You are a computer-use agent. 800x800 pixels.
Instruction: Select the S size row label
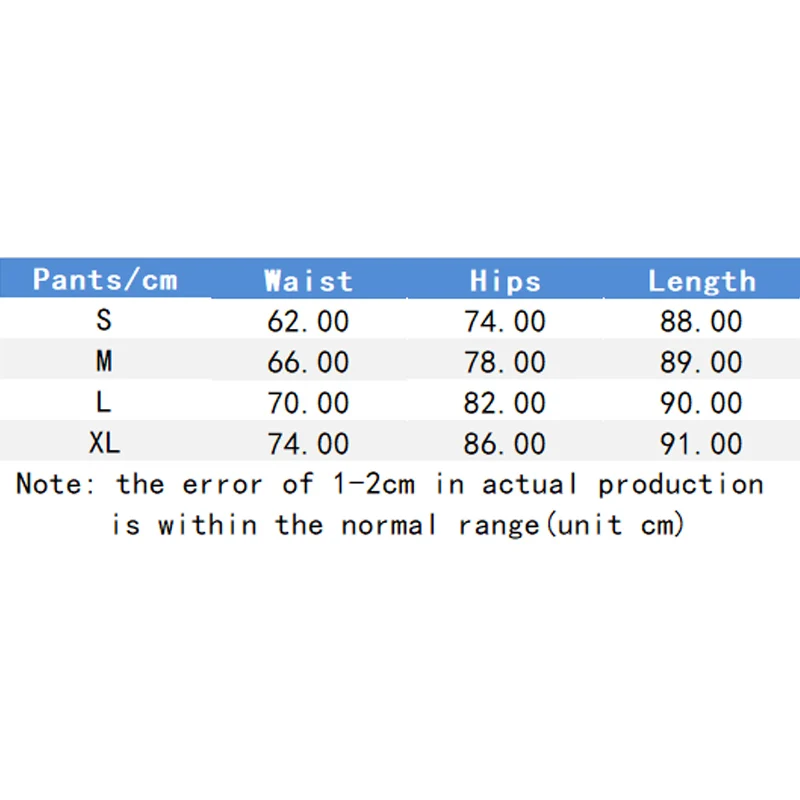pos(104,321)
